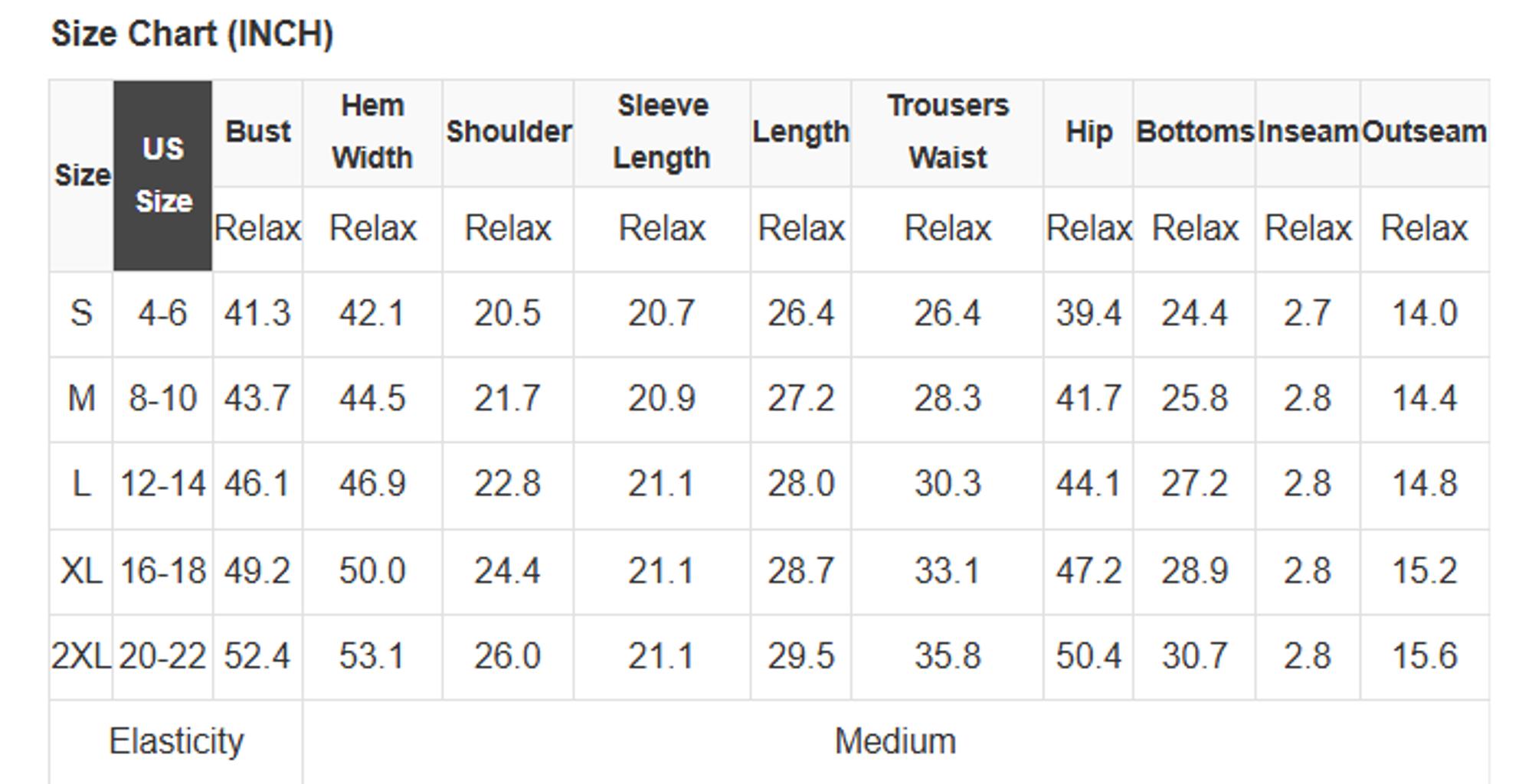Select the XL size row label

click(x=81, y=570)
